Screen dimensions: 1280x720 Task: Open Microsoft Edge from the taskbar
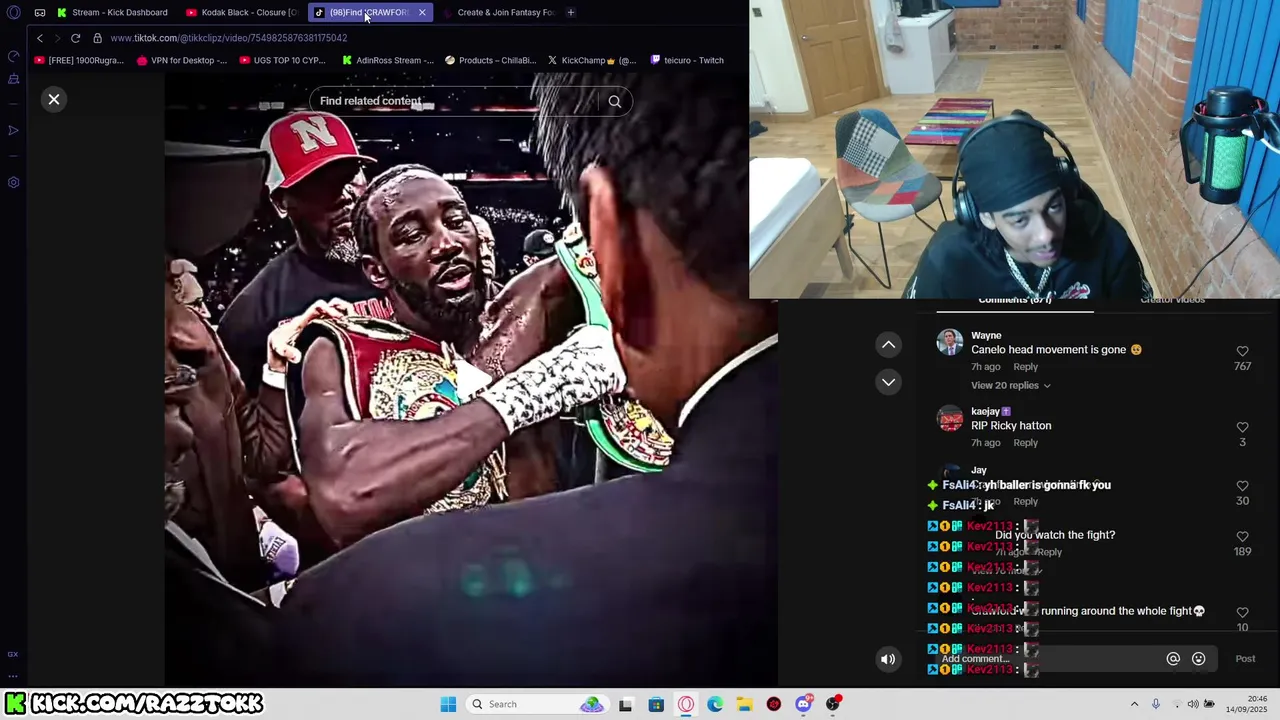click(715, 704)
